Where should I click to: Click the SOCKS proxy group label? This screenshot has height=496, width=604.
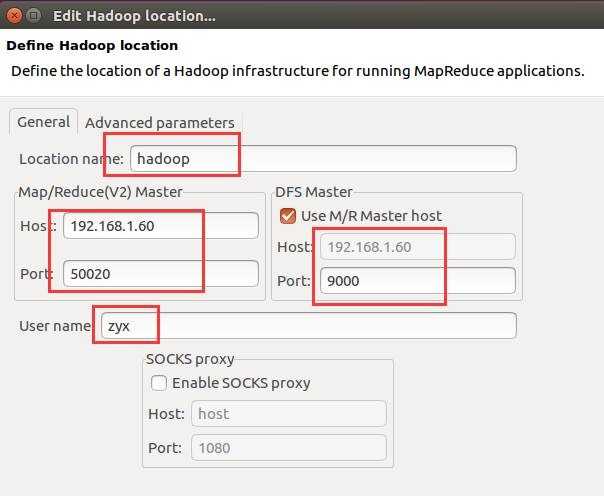pyautogui.click(x=190, y=359)
